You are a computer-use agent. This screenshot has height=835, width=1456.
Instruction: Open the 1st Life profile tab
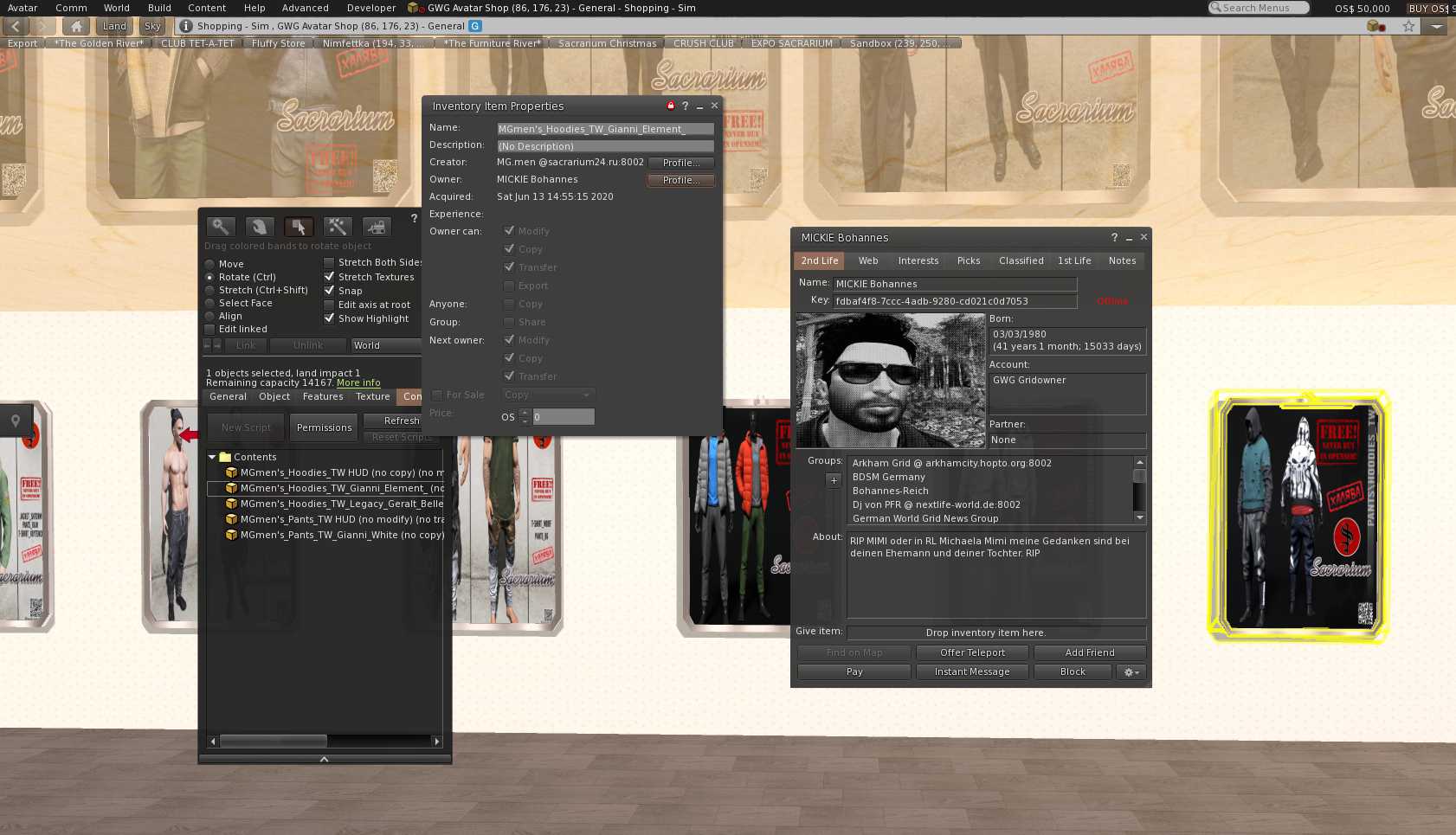click(x=1074, y=260)
